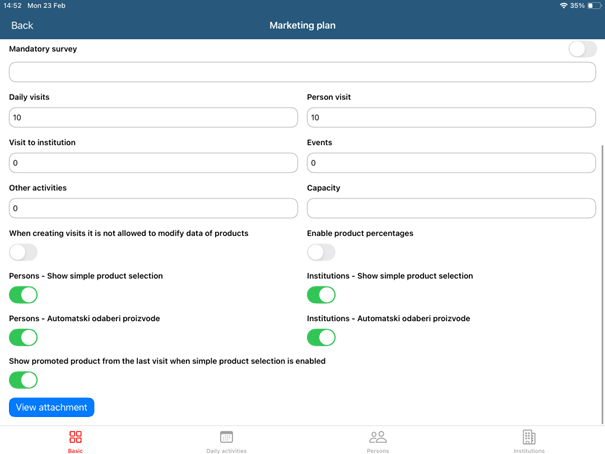The height and width of the screenshot is (454, 605).
Task: Turn off Institutions - Show simple product selection
Action: [x=321, y=295]
